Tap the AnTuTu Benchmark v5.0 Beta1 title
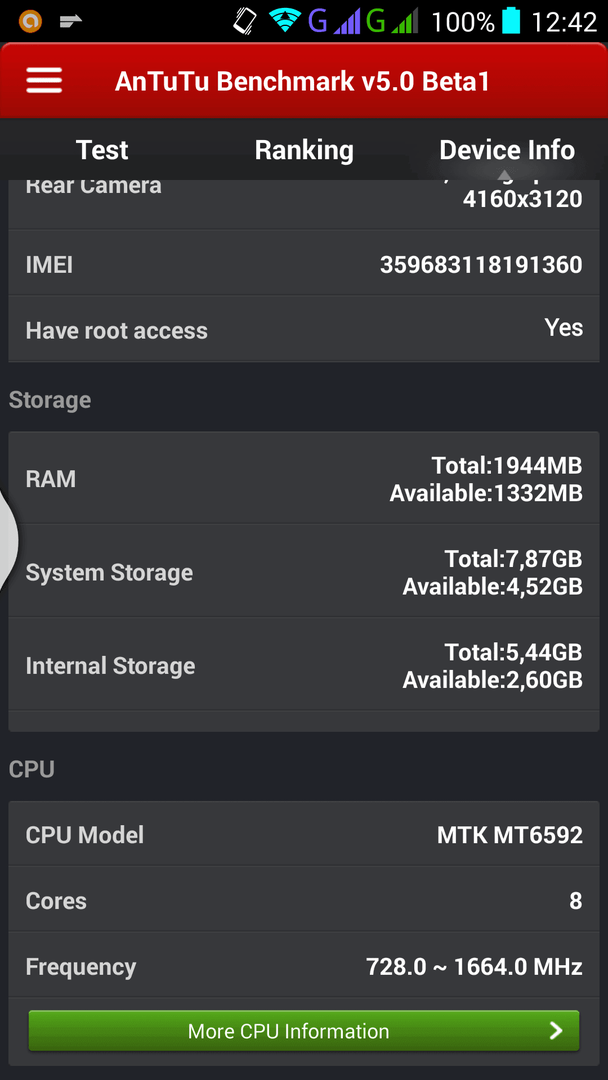Screen dimensions: 608x1080 302,81
